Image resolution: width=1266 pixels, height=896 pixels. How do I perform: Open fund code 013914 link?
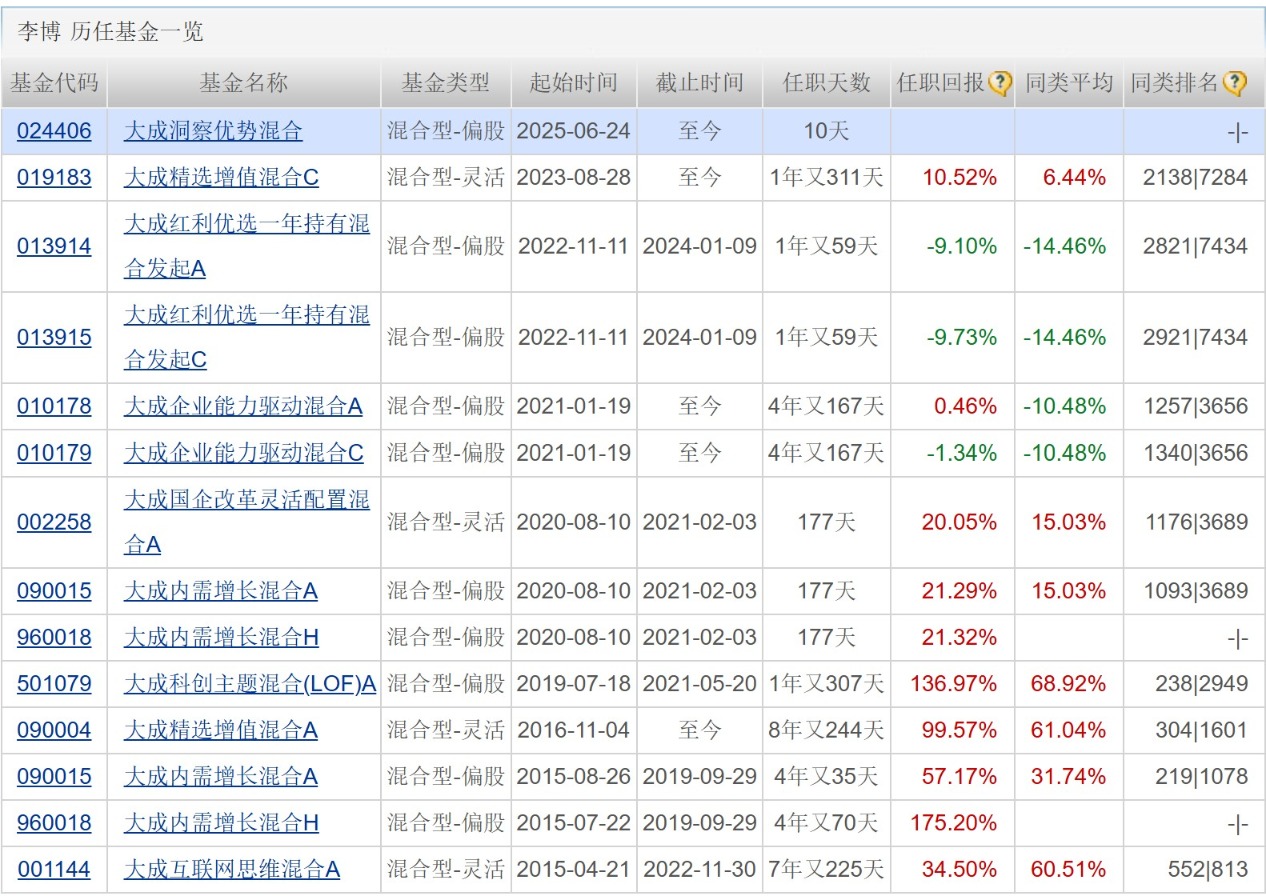pyautogui.click(x=54, y=246)
